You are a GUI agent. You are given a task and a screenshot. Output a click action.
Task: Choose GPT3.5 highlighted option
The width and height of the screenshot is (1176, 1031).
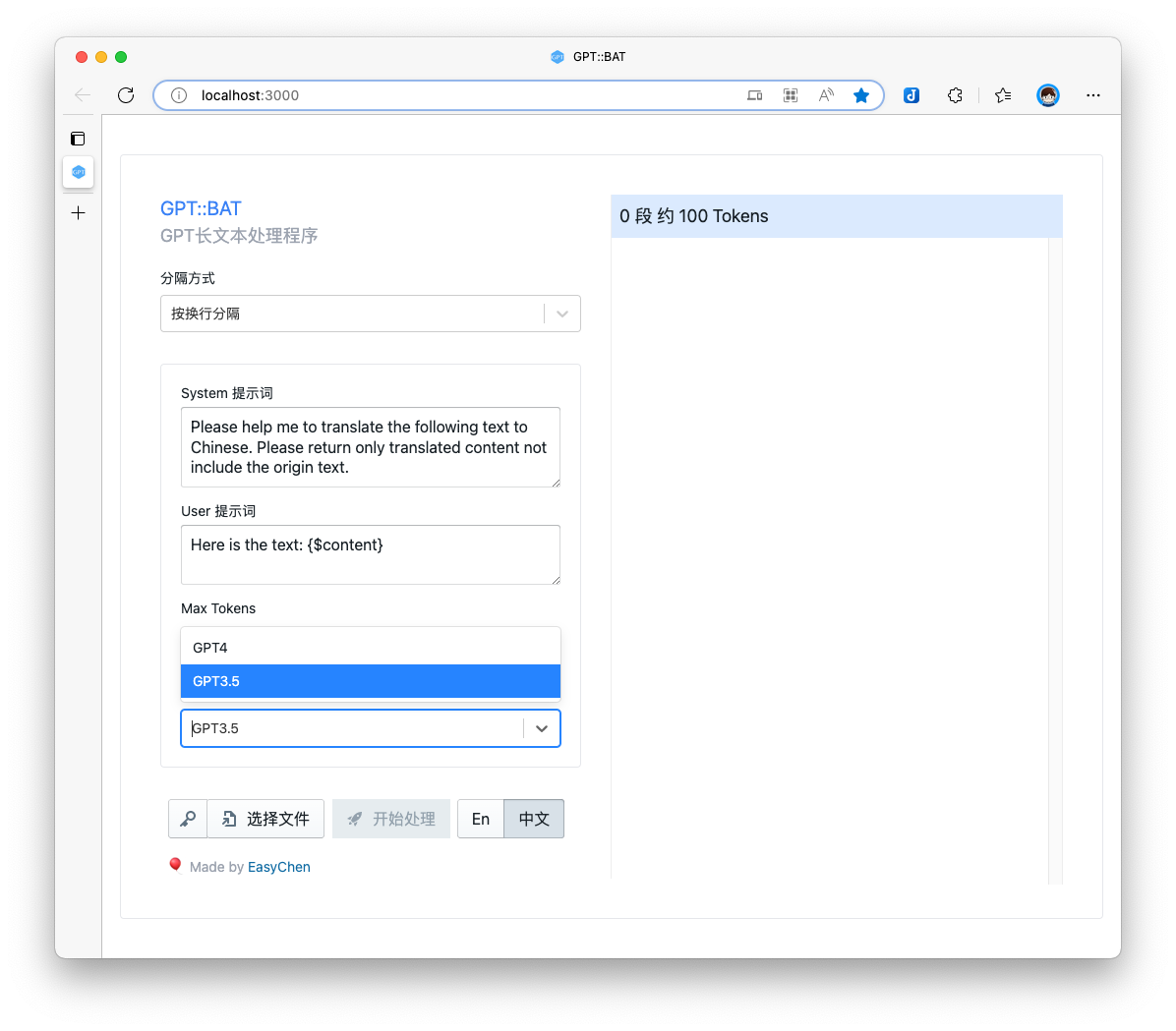coord(371,681)
